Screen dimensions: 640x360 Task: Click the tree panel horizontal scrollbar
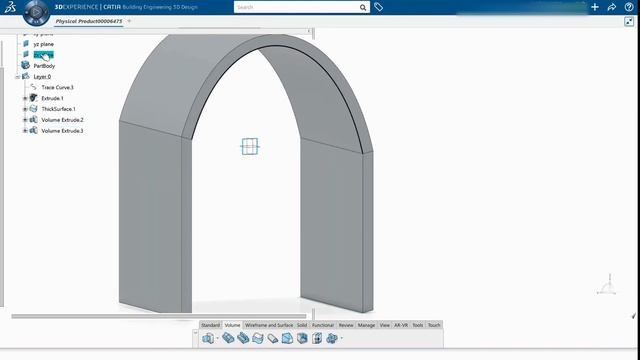pyautogui.click(x=159, y=316)
